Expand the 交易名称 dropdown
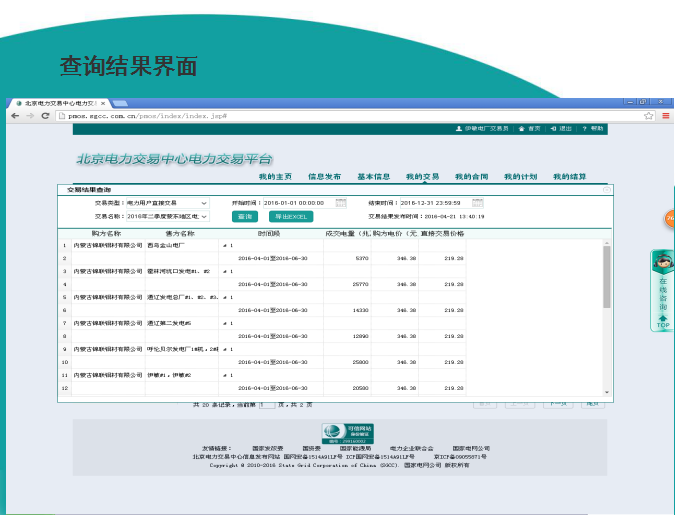Viewport: 675px width, 515px height. (x=204, y=216)
